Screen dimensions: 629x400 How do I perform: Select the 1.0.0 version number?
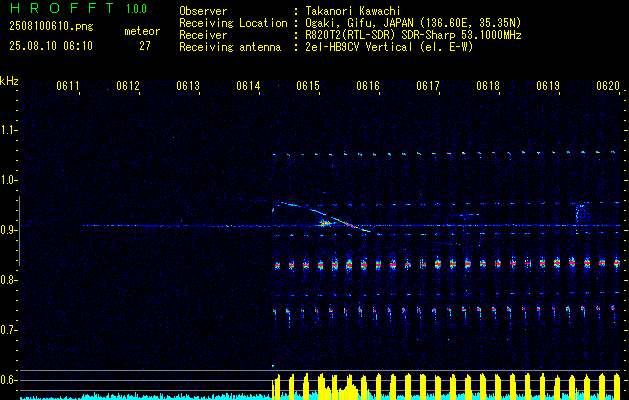pos(136,9)
